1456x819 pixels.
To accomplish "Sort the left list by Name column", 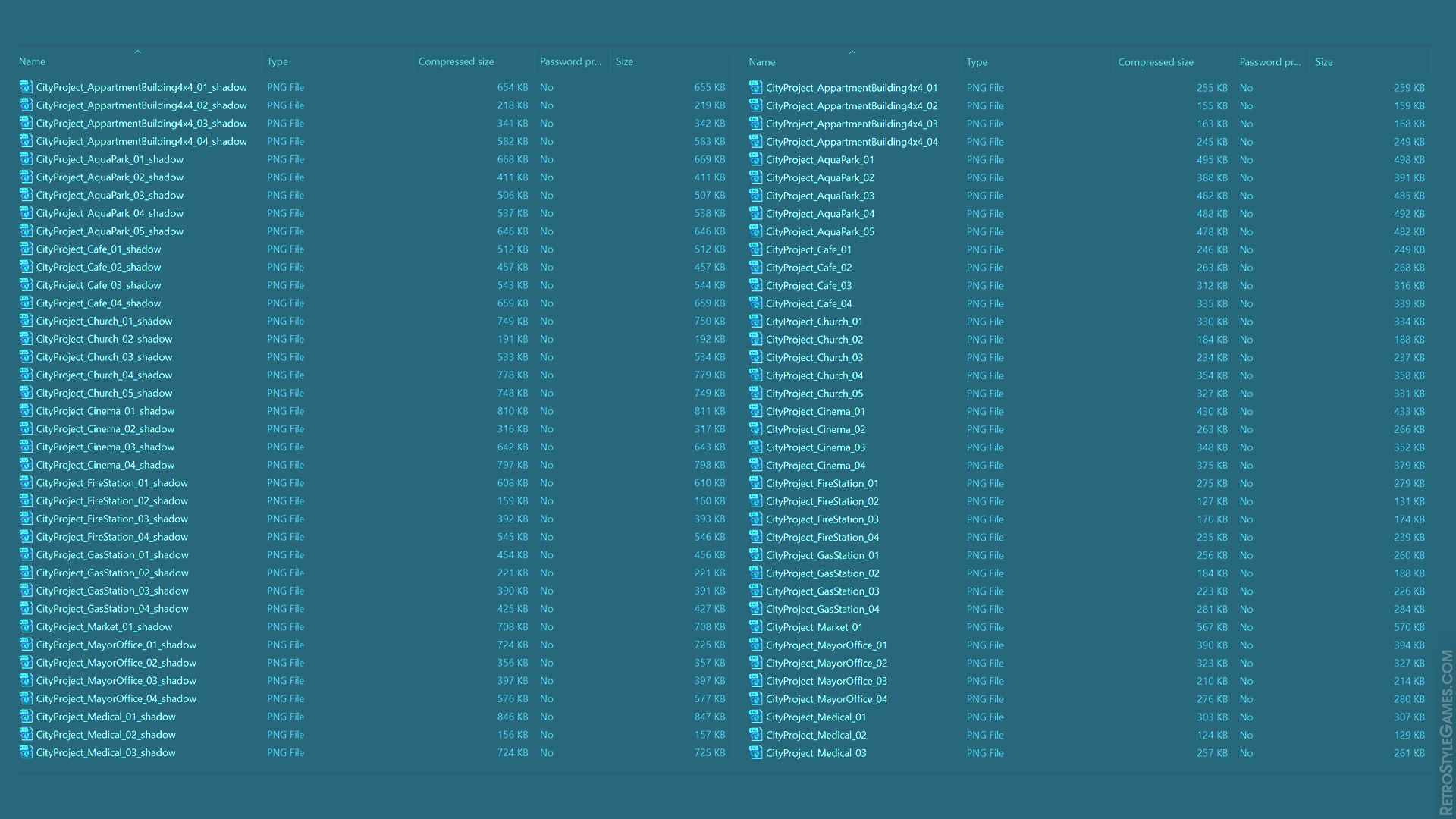I will pyautogui.click(x=32, y=61).
